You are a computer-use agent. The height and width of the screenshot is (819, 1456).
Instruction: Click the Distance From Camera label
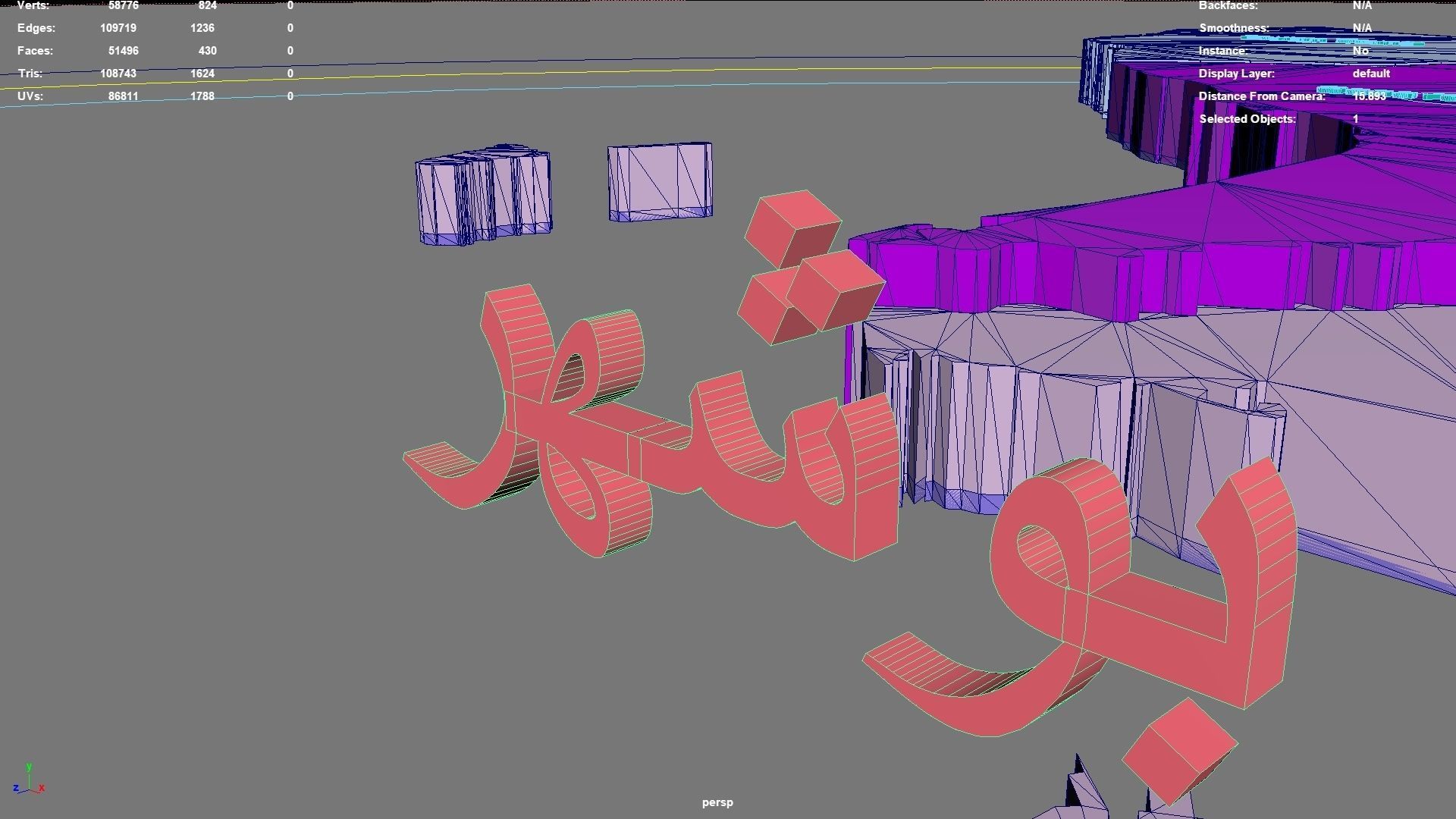pyautogui.click(x=1261, y=96)
